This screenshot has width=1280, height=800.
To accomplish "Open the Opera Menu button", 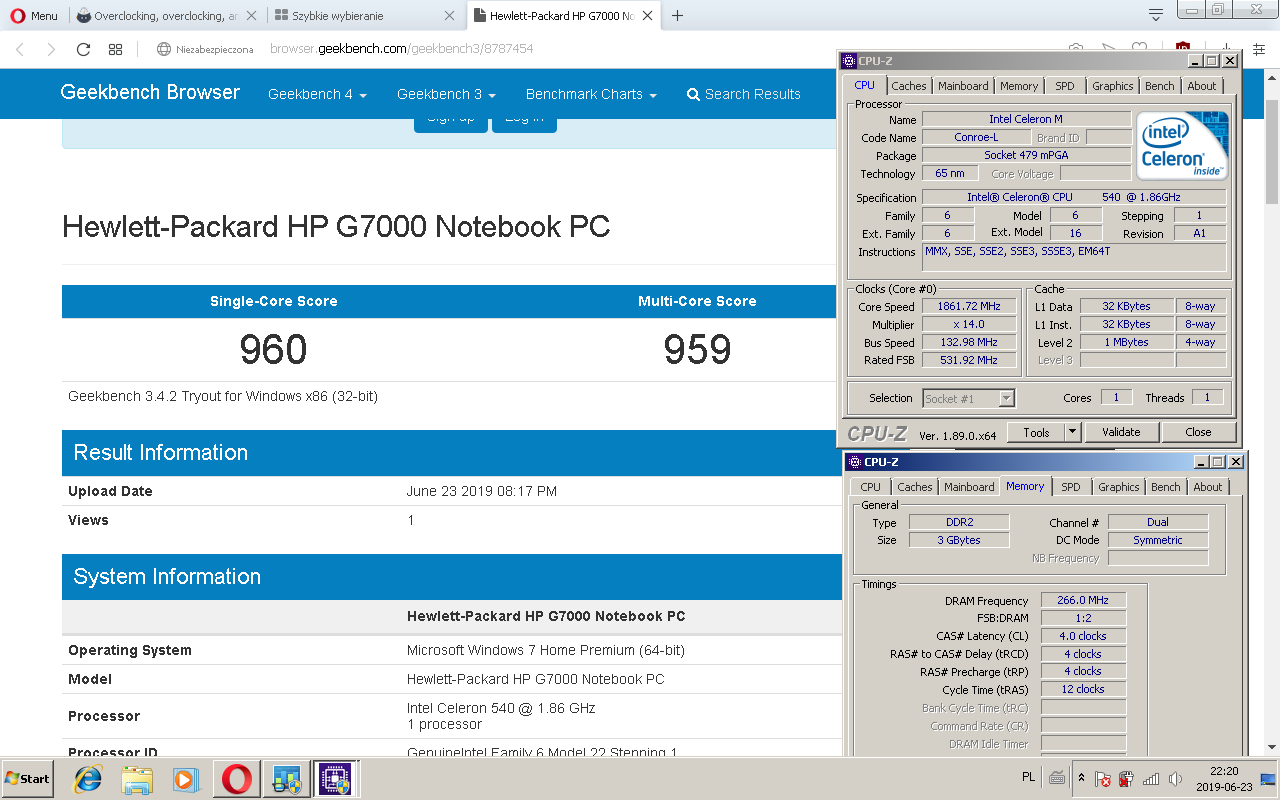I will (x=35, y=16).
